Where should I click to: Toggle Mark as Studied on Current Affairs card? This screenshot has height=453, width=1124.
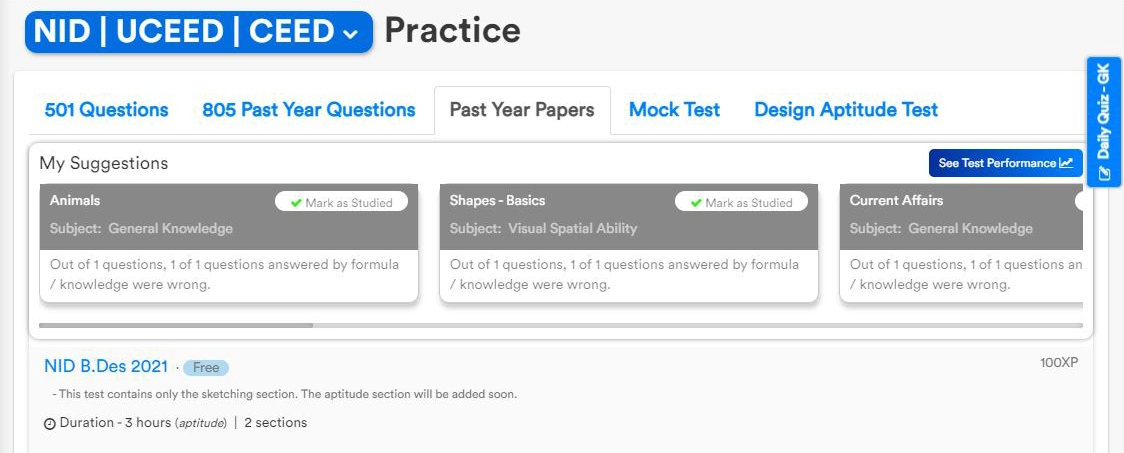(1080, 202)
